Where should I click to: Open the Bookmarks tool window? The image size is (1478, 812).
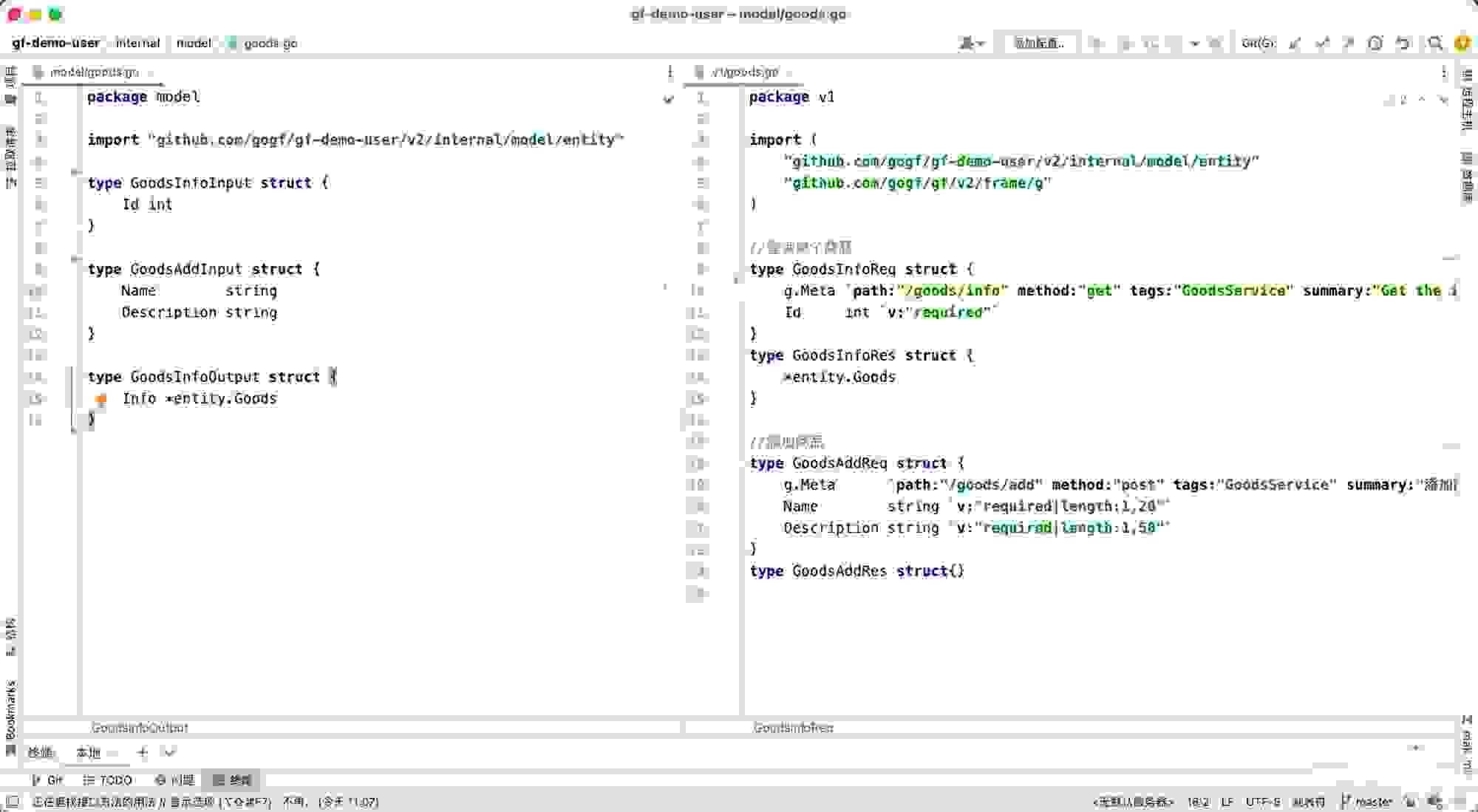10,717
